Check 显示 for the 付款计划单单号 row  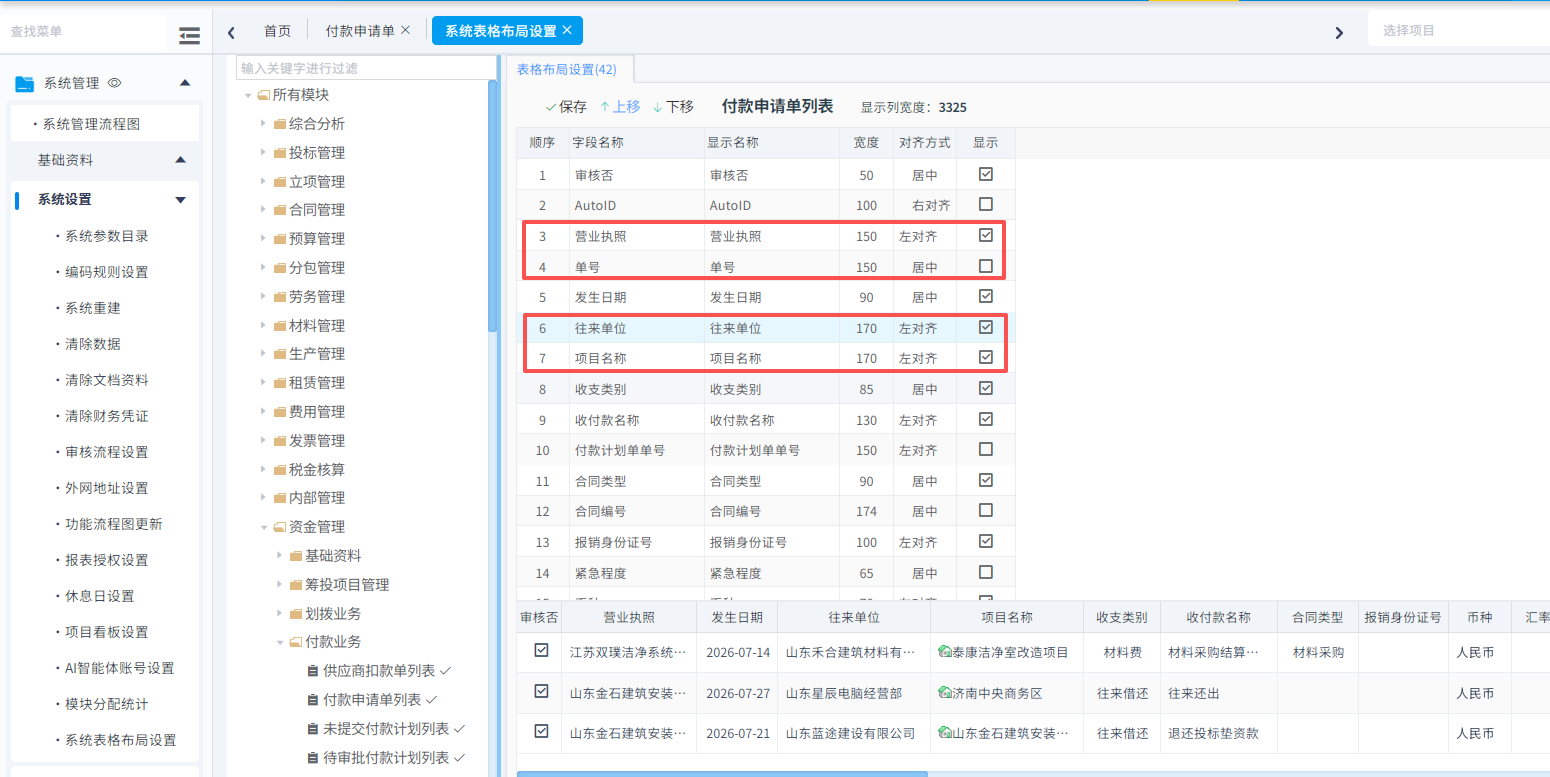pyautogui.click(x=986, y=449)
